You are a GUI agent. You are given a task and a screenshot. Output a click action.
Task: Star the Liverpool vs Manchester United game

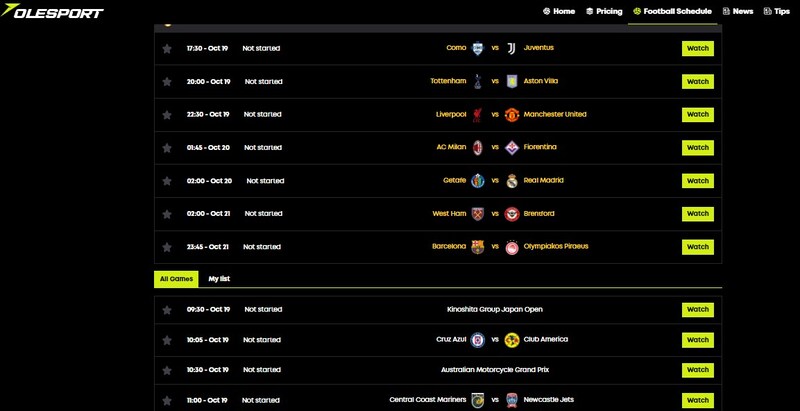tap(167, 114)
